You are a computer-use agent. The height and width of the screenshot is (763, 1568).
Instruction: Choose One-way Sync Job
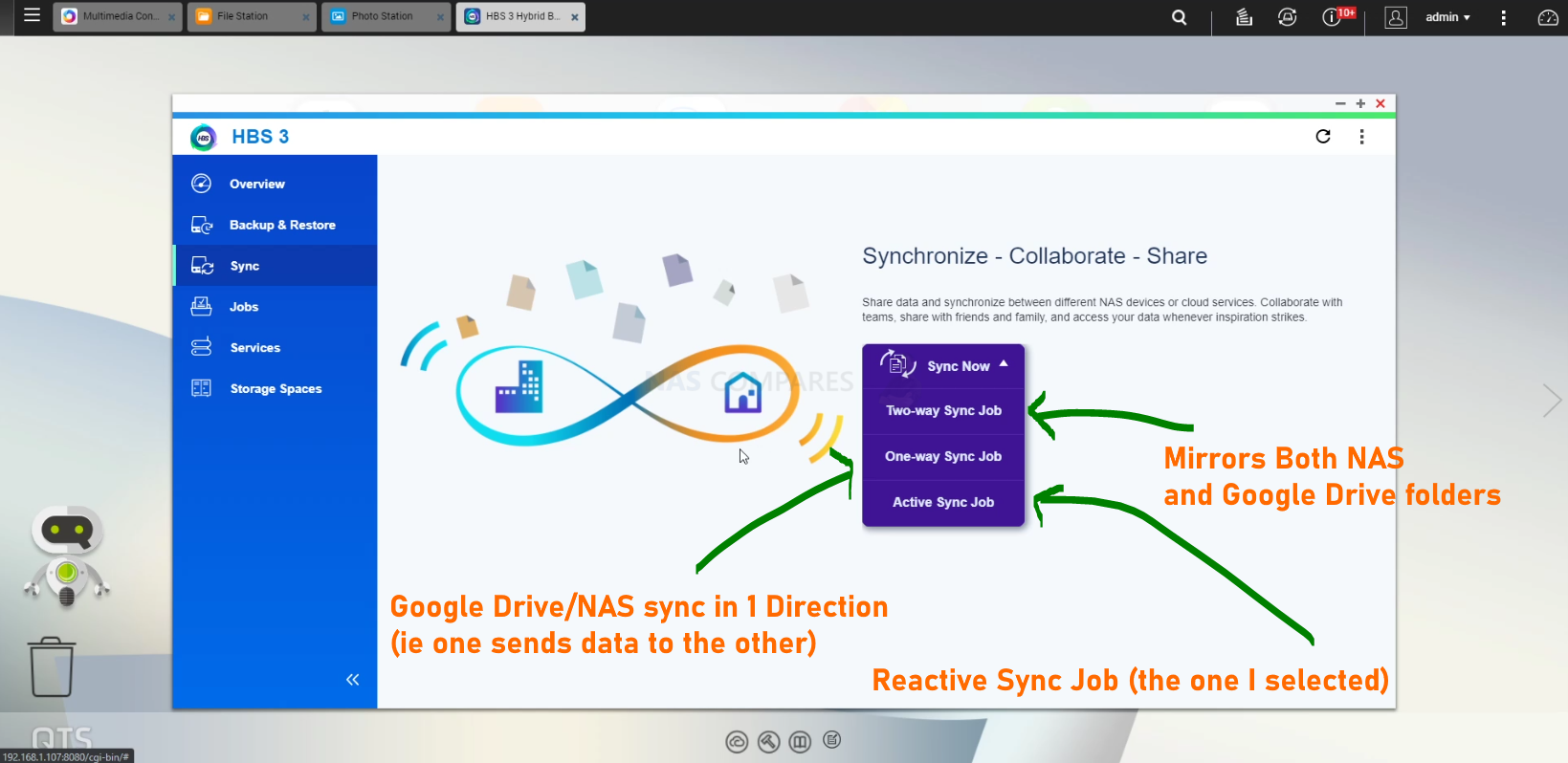(x=943, y=457)
